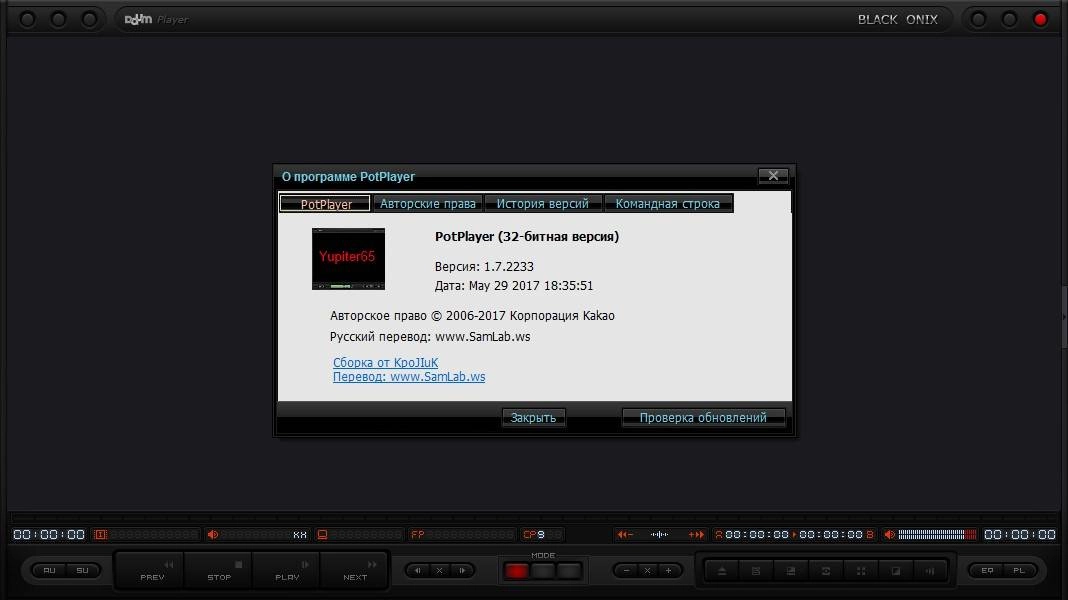Open the Перевод: www.SamLab.ws link
The image size is (1068, 600).
[409, 377]
